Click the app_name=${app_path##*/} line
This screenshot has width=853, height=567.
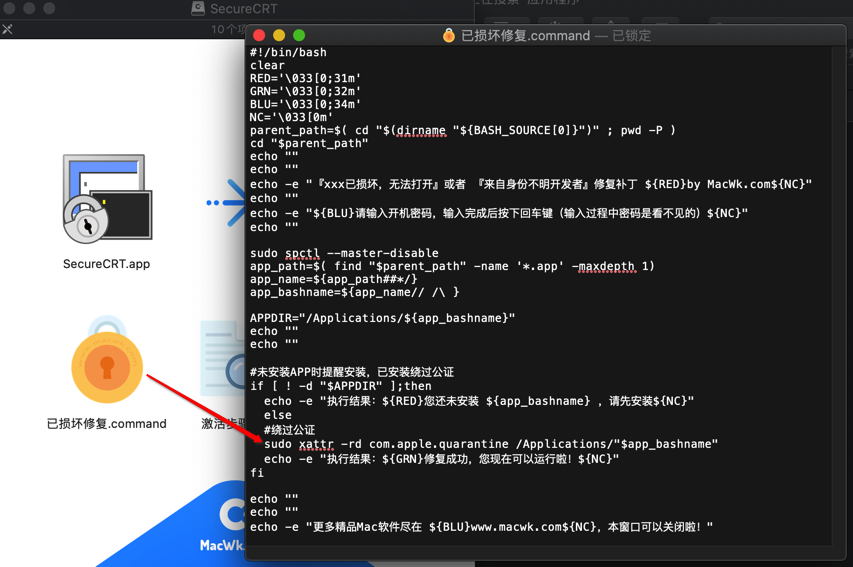333,279
